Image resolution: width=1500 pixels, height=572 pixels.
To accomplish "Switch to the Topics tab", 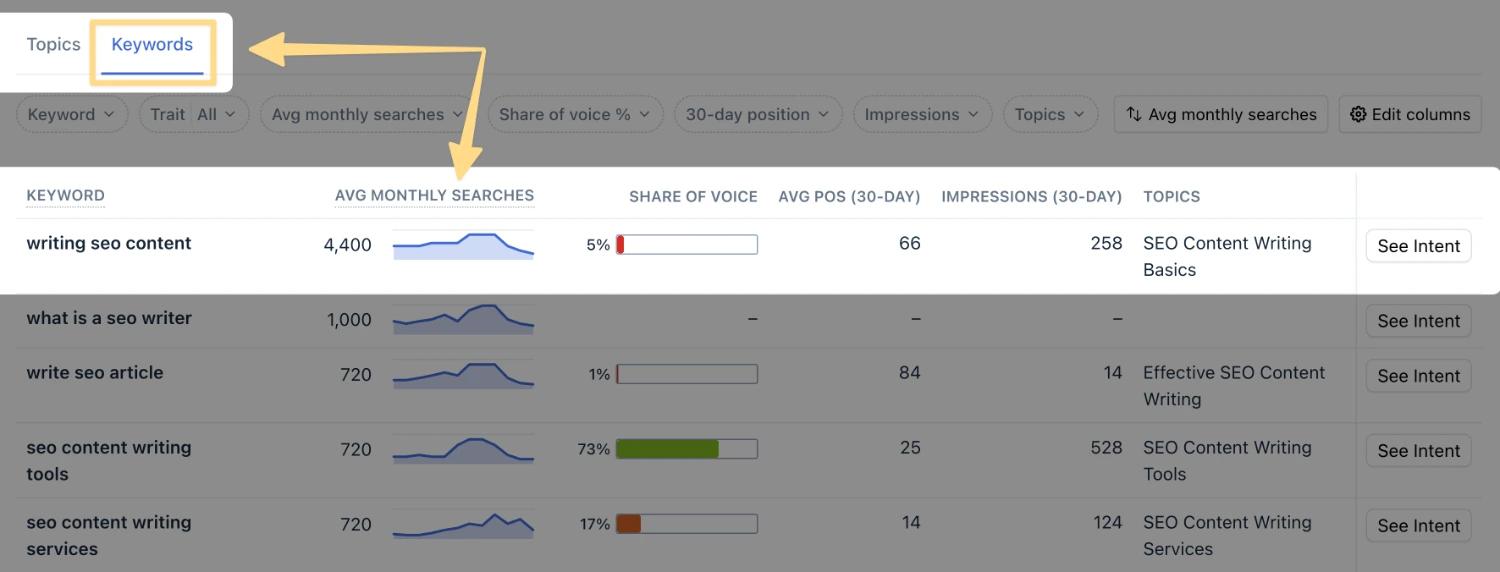I will point(53,45).
